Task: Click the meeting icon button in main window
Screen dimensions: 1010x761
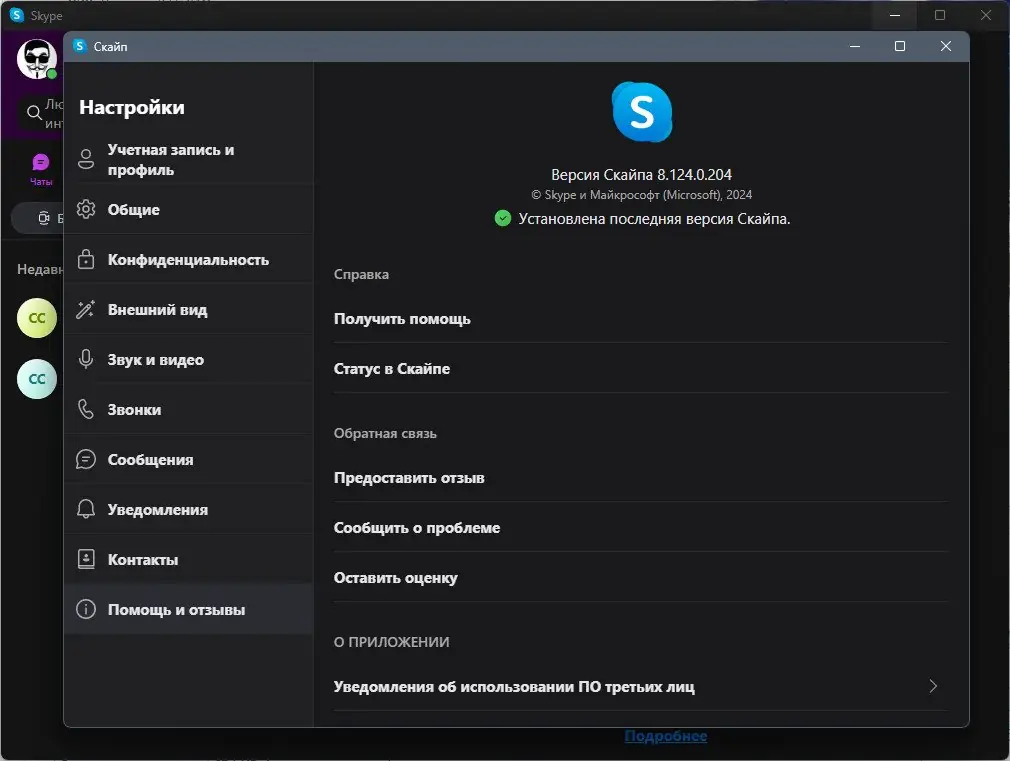Action: click(x=43, y=218)
